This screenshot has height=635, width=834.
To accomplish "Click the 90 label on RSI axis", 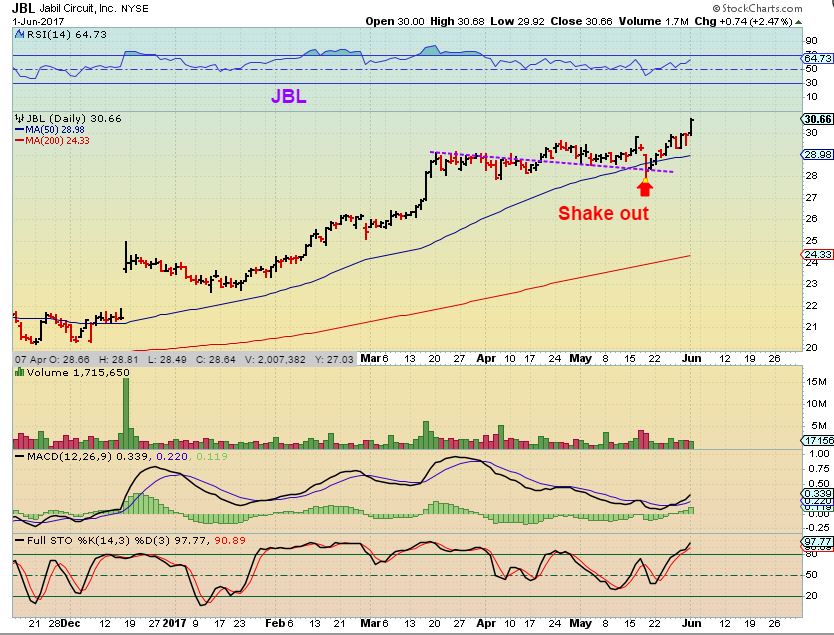I will pyautogui.click(x=812, y=41).
